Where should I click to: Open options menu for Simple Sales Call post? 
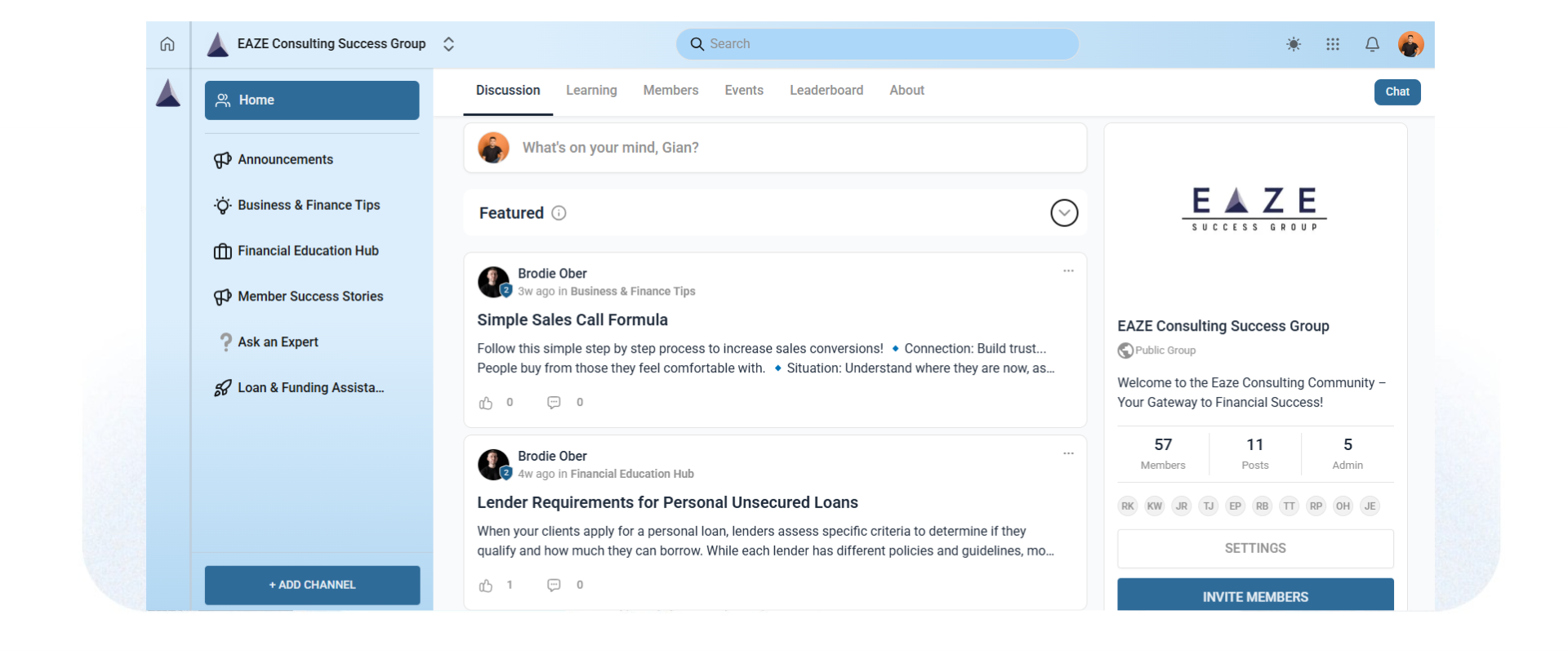[1068, 271]
